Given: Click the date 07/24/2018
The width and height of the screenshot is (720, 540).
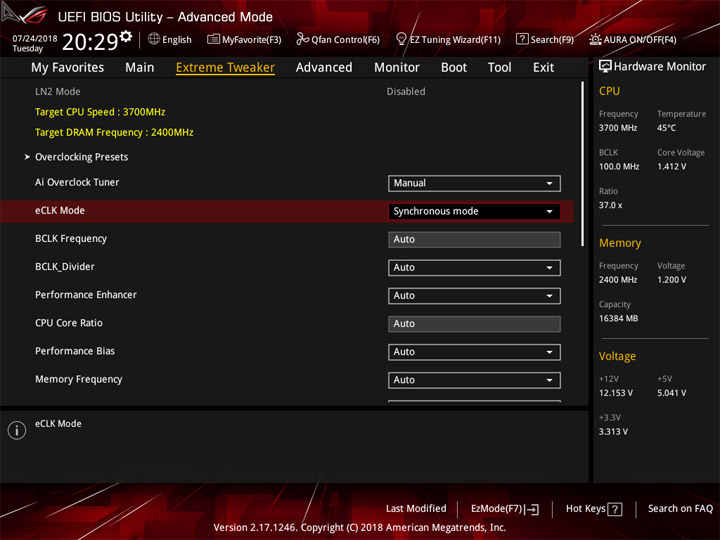Looking at the screenshot, I should point(35,38).
